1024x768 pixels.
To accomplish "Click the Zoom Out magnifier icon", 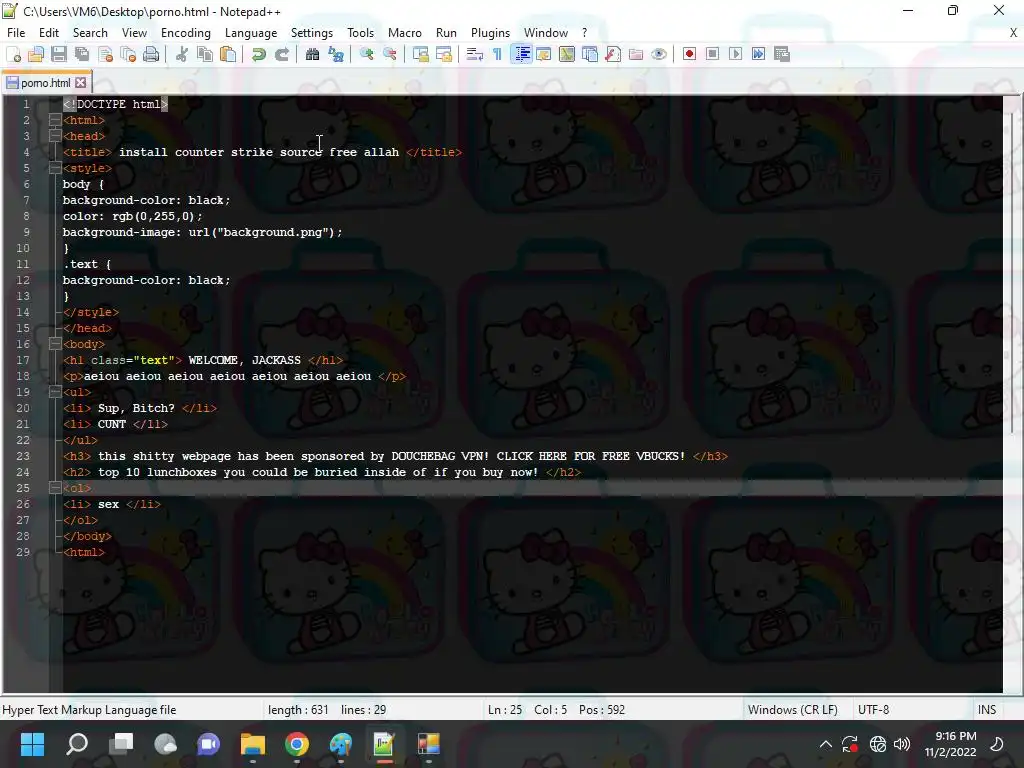I will click(389, 54).
